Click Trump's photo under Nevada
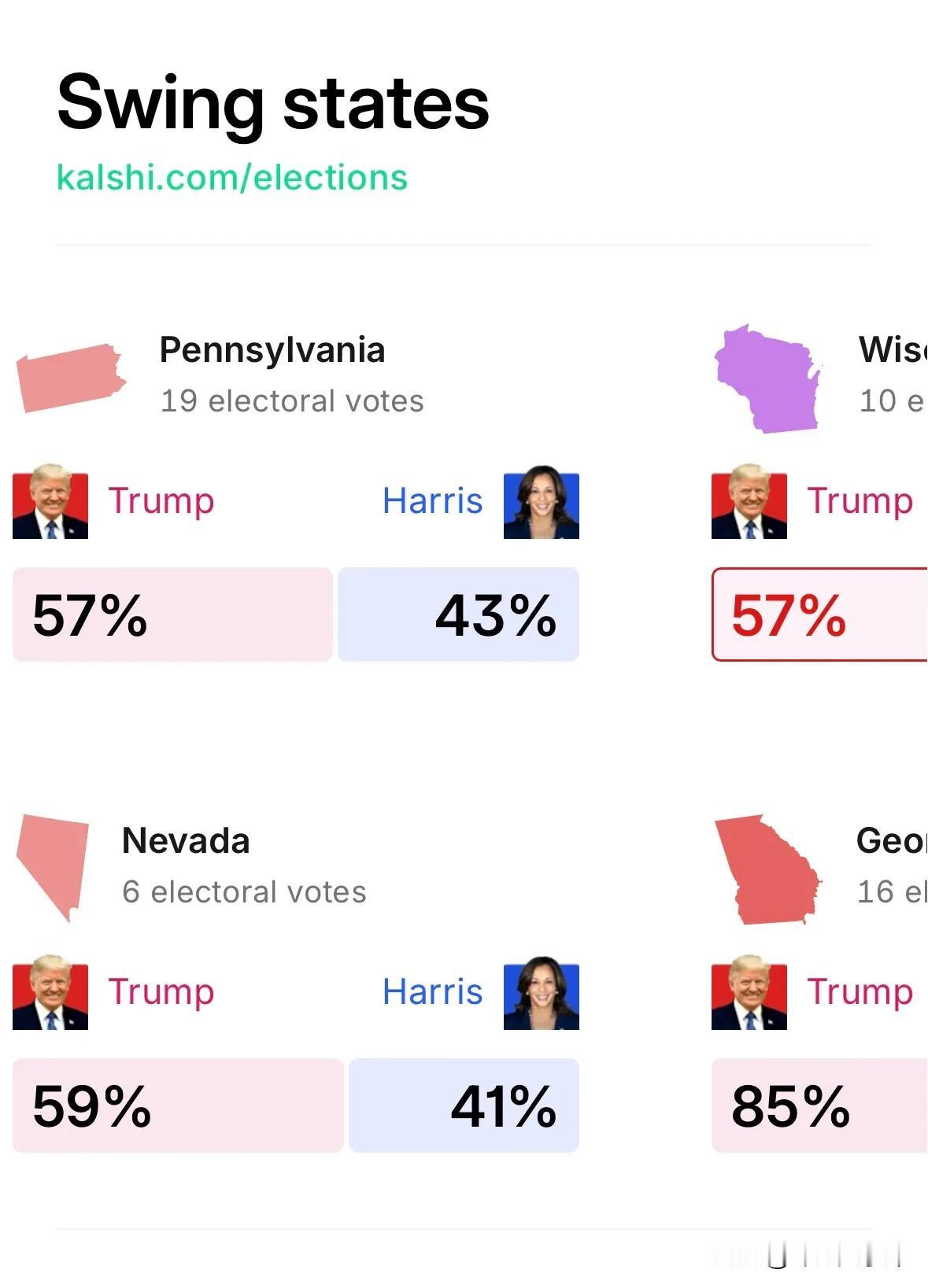Viewport: 928px width, 1288px height. coord(50,992)
